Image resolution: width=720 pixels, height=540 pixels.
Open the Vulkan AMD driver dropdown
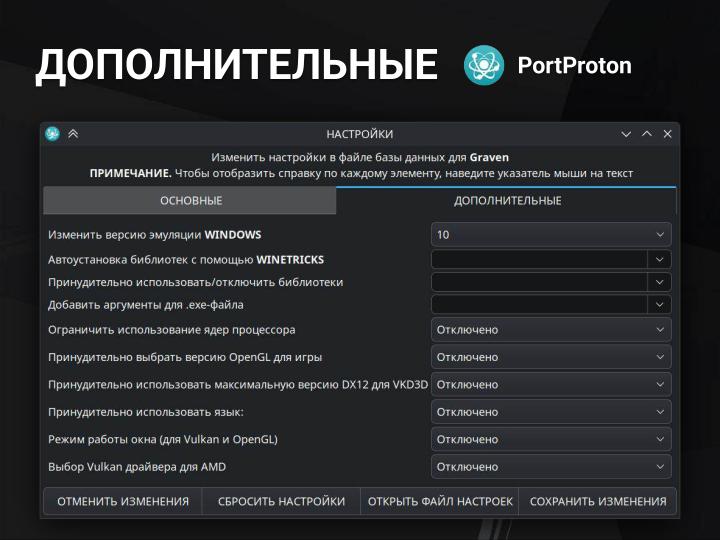(551, 467)
